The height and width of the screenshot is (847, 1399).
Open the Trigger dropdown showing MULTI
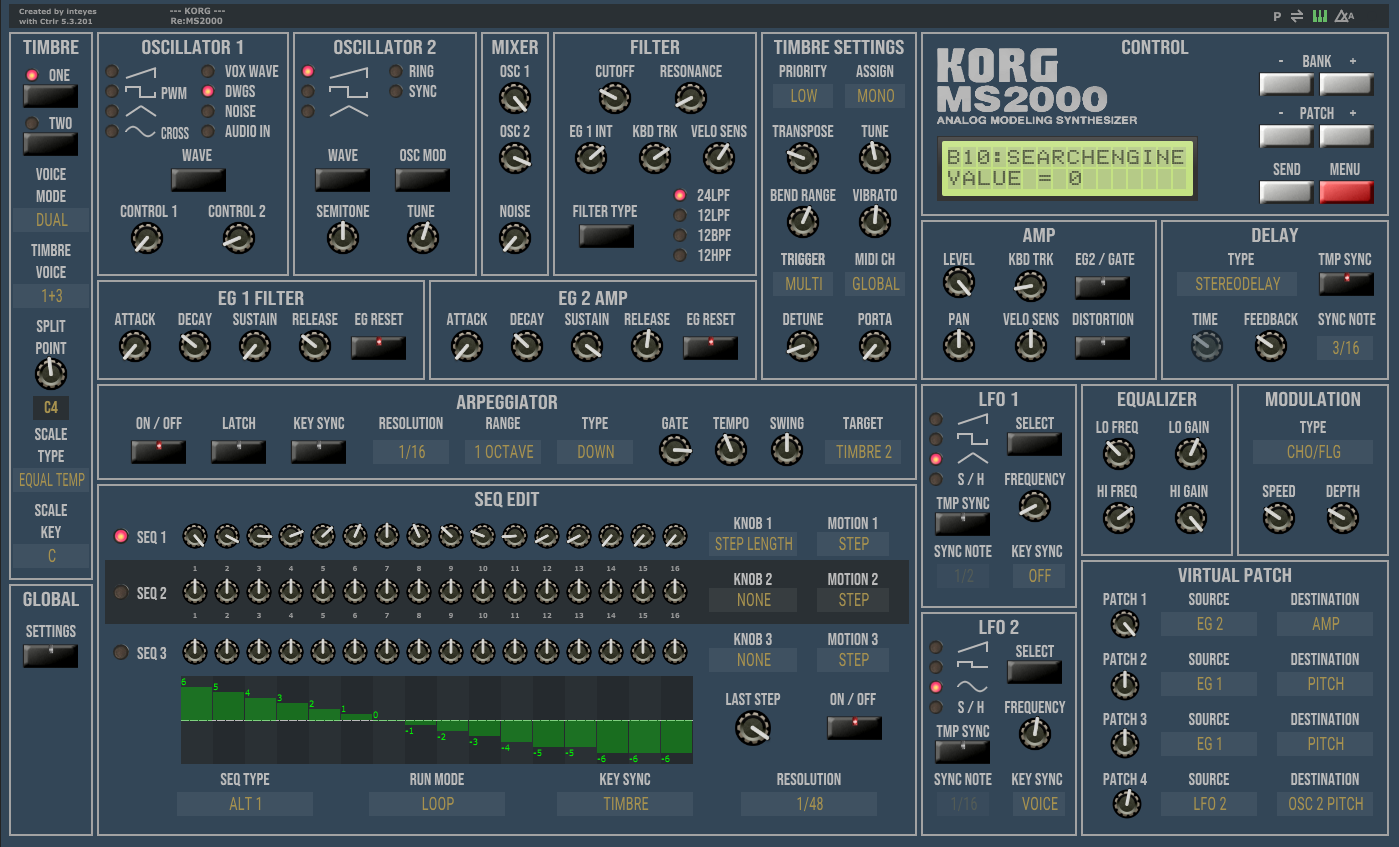pyautogui.click(x=804, y=284)
